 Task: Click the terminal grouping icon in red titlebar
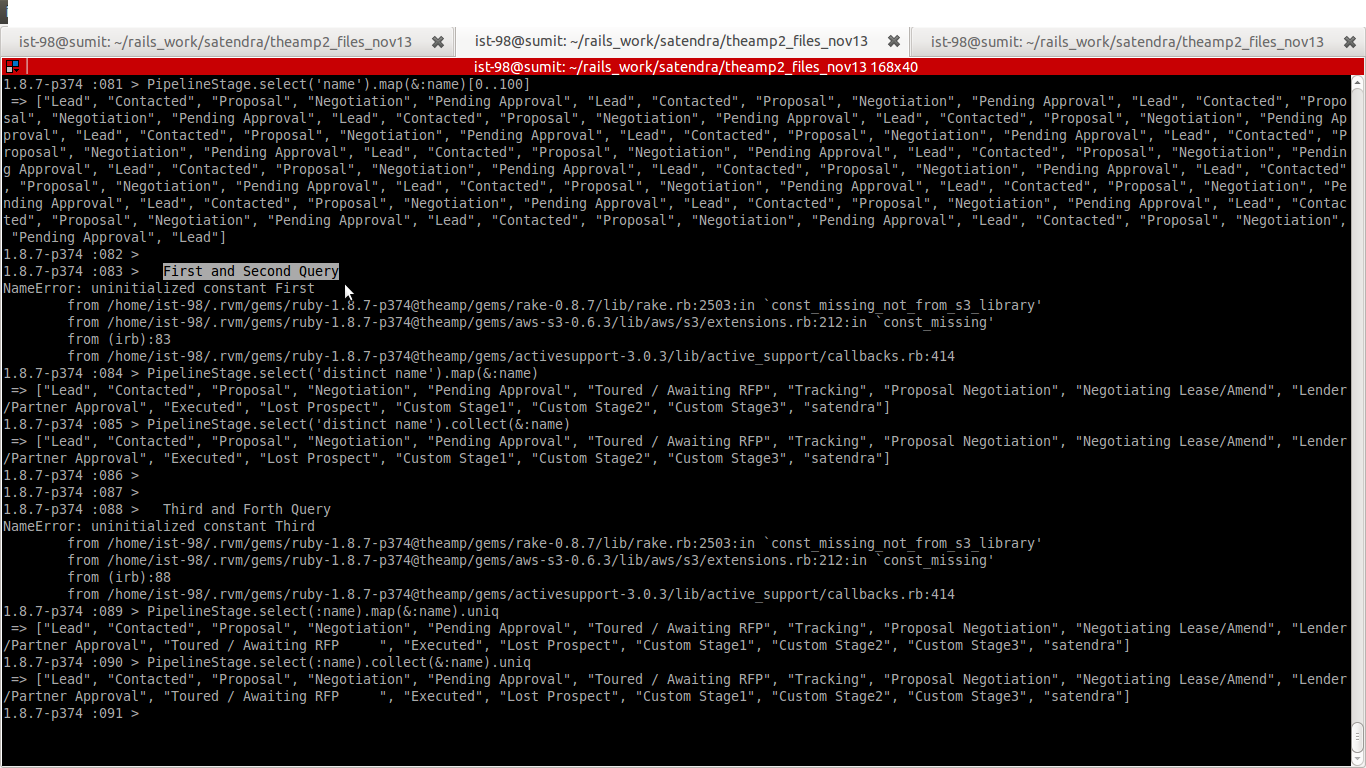pos(12,67)
